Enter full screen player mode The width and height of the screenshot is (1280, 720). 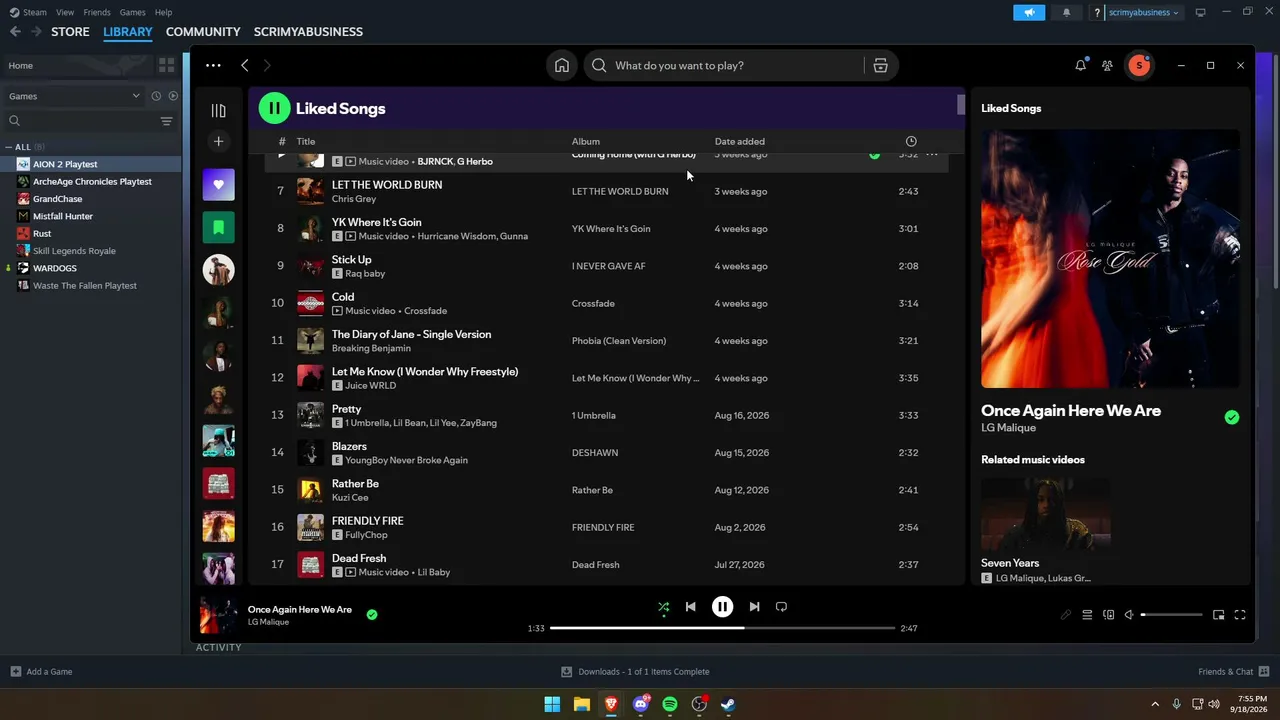coord(1240,615)
